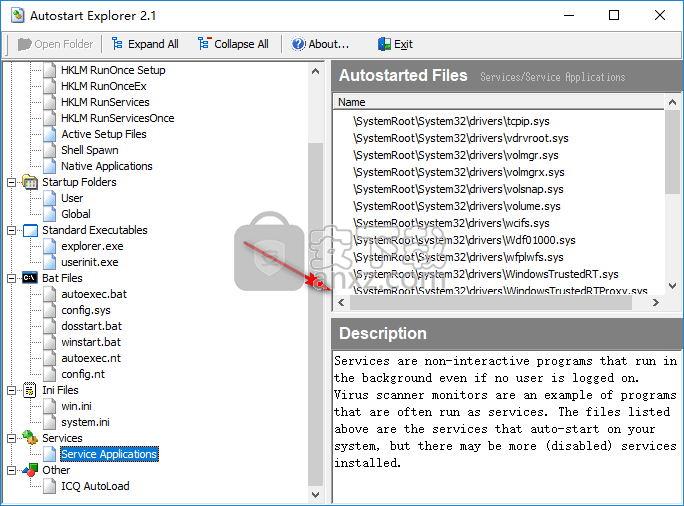Screen dimensions: 684x506
Task: Select the Wdf01000.sys entry
Action: click(x=464, y=240)
